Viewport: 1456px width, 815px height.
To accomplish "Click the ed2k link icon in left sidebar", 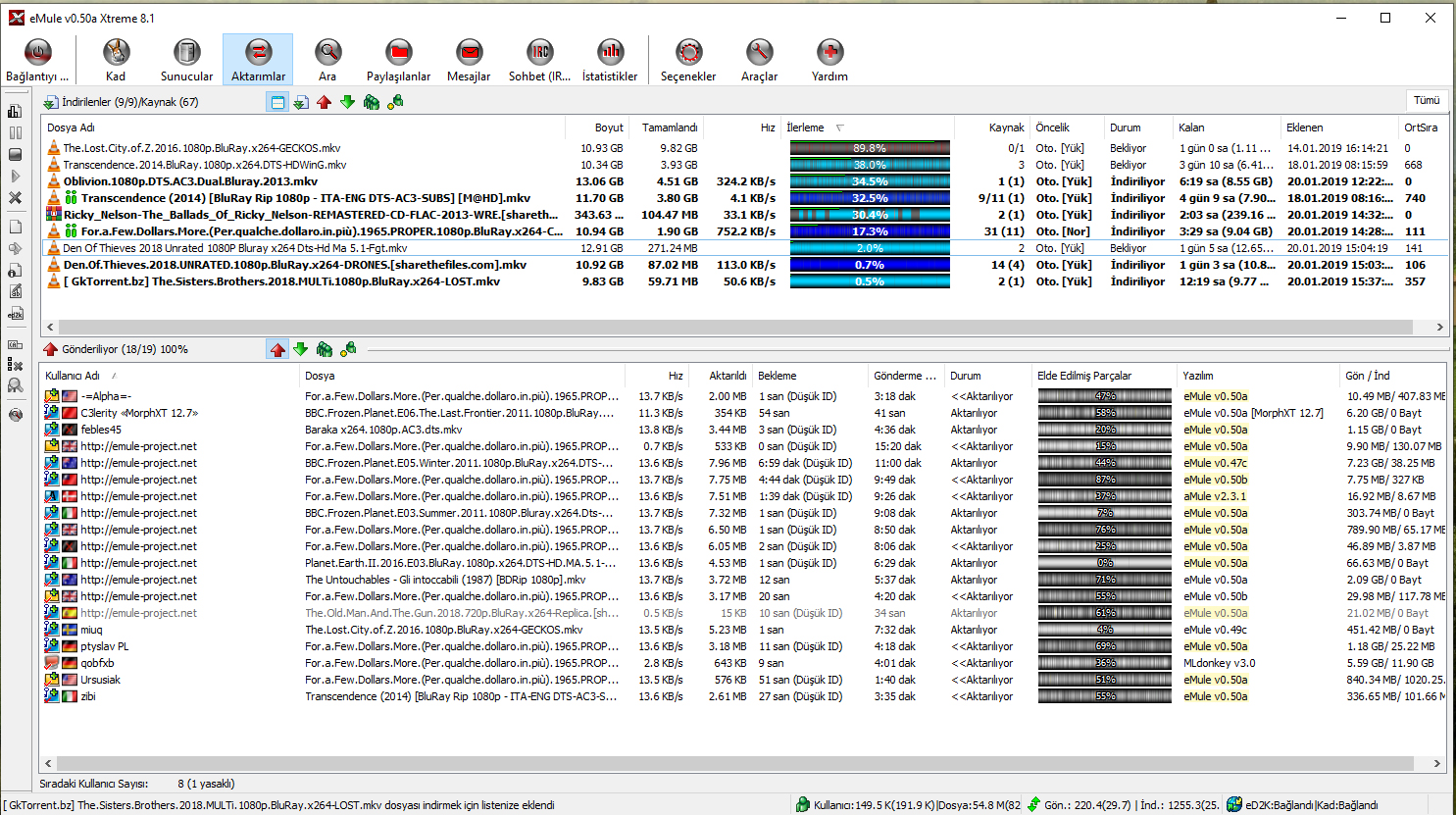I will pos(15,314).
